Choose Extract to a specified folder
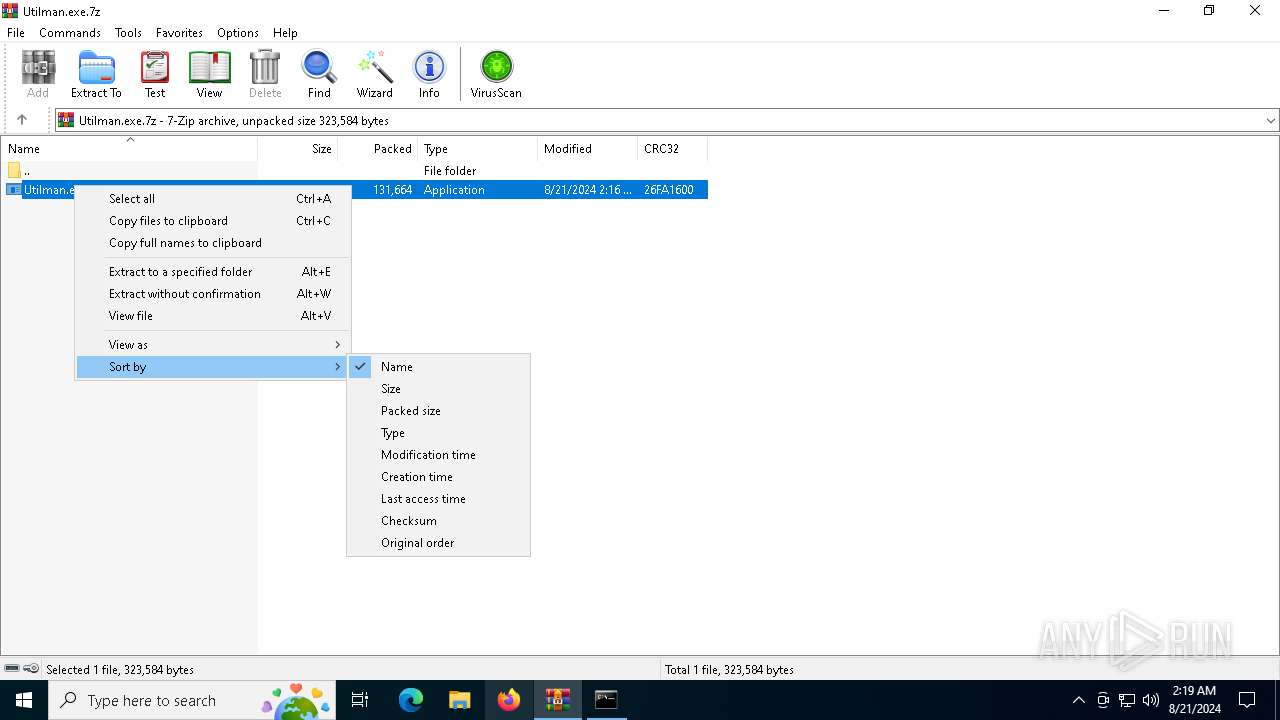 pyautogui.click(x=213, y=272)
